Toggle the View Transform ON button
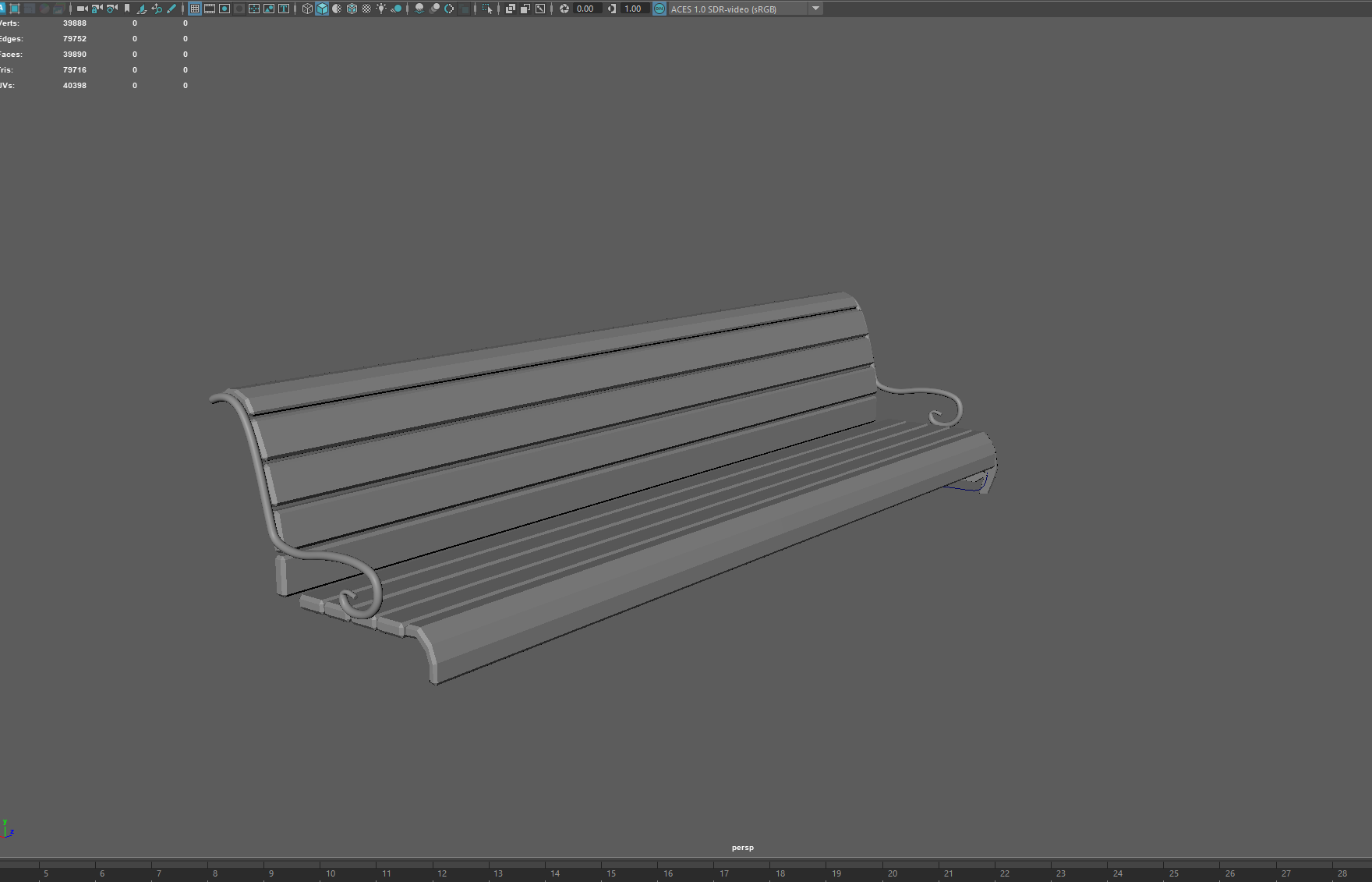This screenshot has width=1372, height=882. (x=659, y=9)
